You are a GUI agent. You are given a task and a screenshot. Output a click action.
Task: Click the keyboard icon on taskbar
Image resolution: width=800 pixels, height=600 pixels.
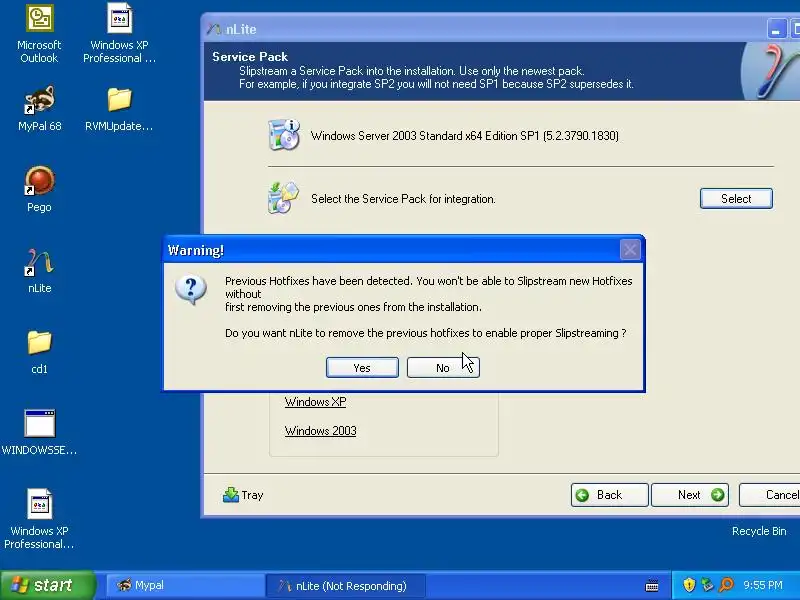point(652,586)
